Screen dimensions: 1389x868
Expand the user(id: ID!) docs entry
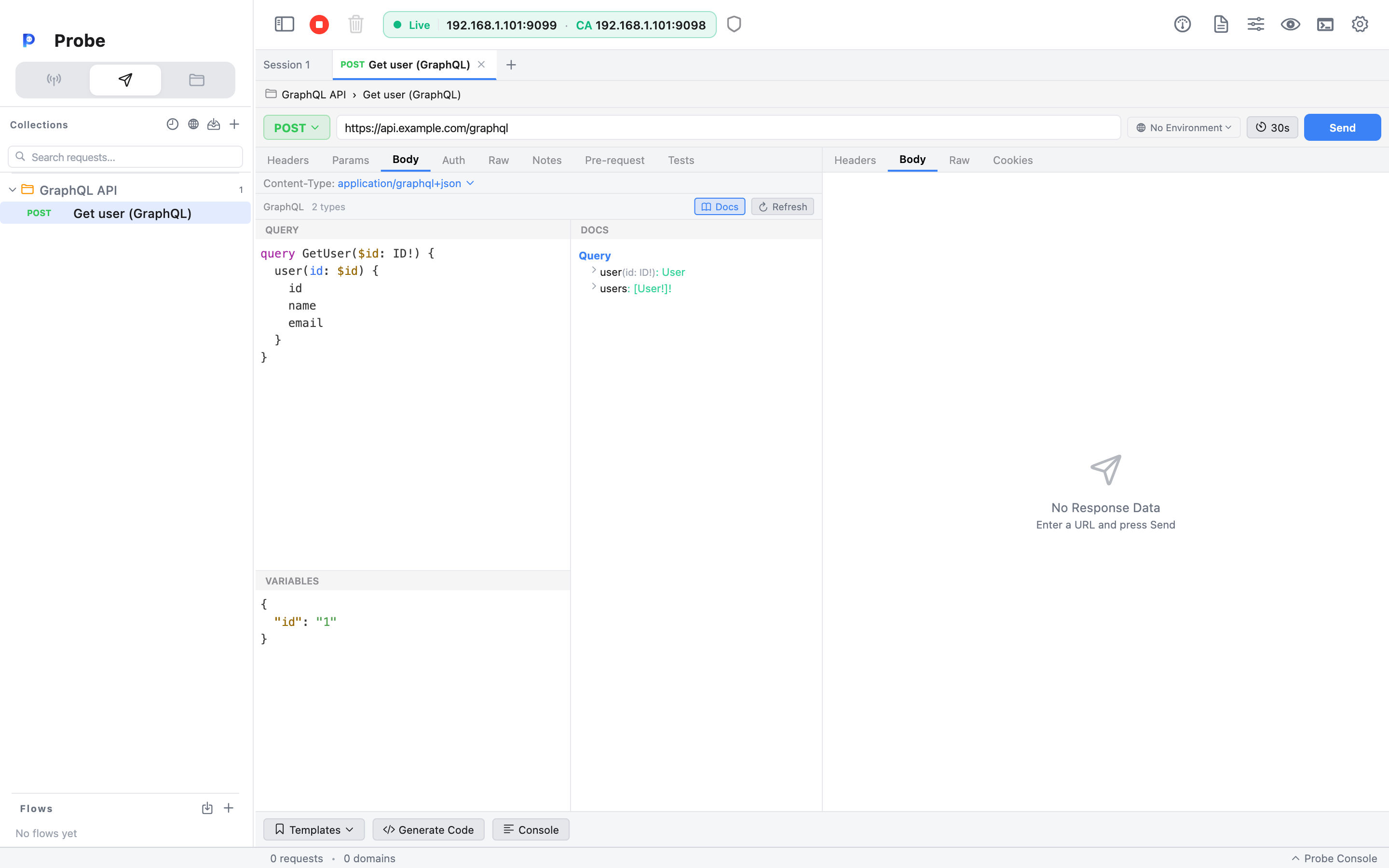pyautogui.click(x=594, y=270)
